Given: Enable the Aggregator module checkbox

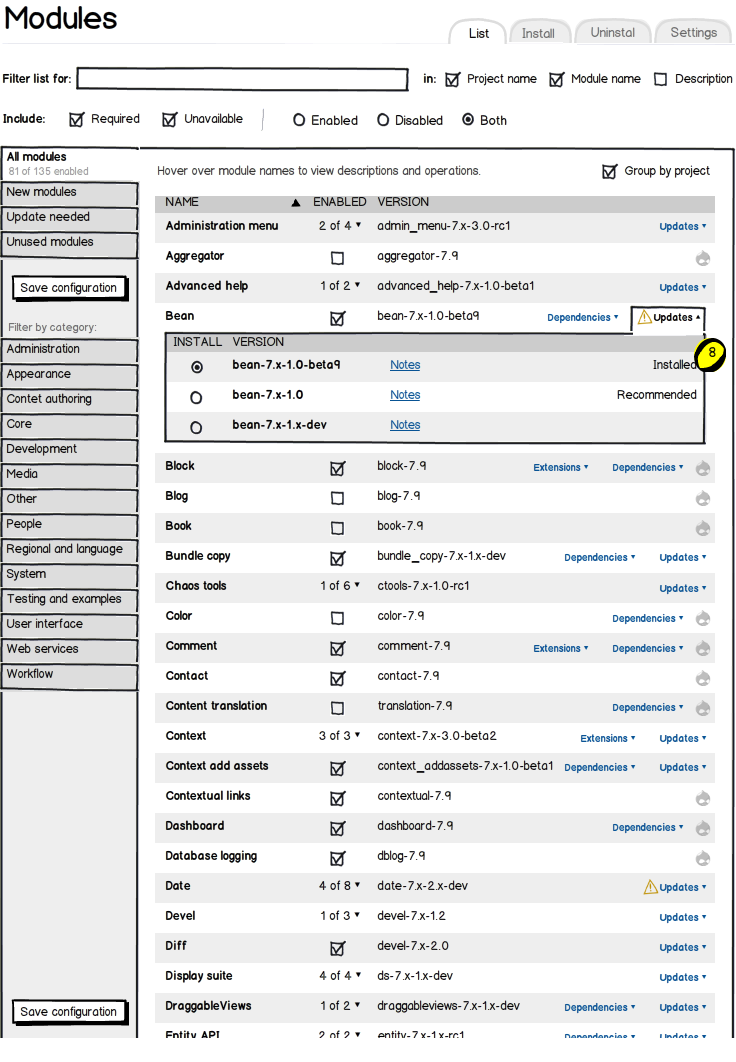Looking at the screenshot, I should click(x=337, y=258).
